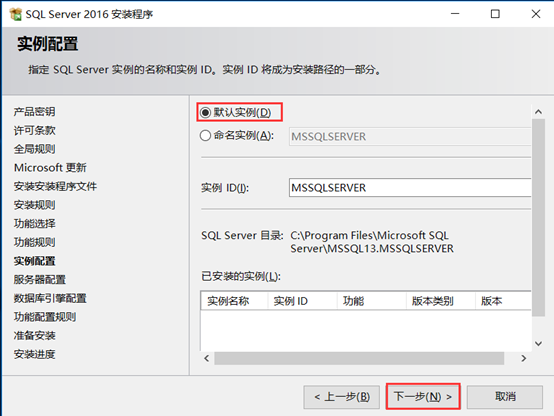Select the 默认实例(D) radio button
The image size is (554, 416).
(205, 112)
